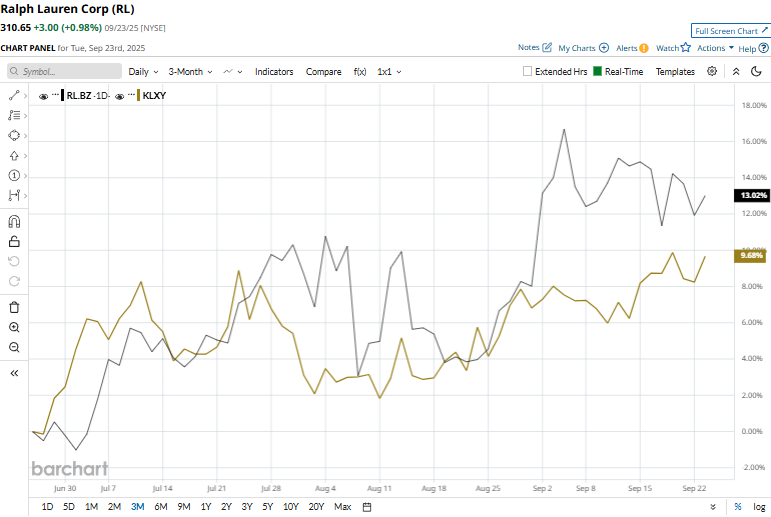Open RL.BZ series options ellipsis
The image size is (771, 517).
tap(55, 94)
